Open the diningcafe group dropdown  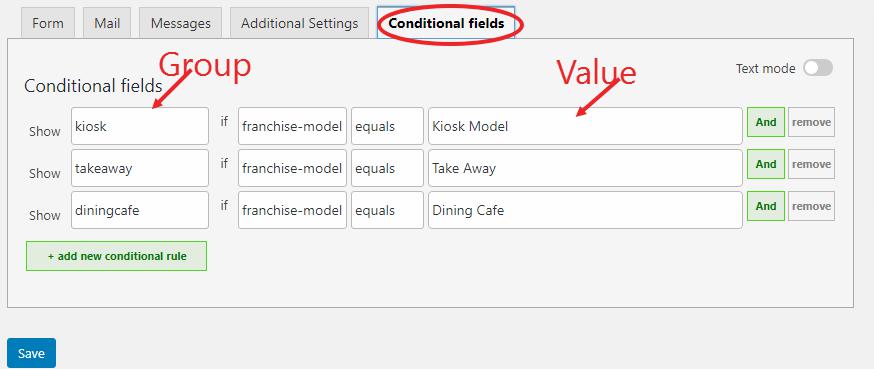pyautogui.click(x=140, y=210)
